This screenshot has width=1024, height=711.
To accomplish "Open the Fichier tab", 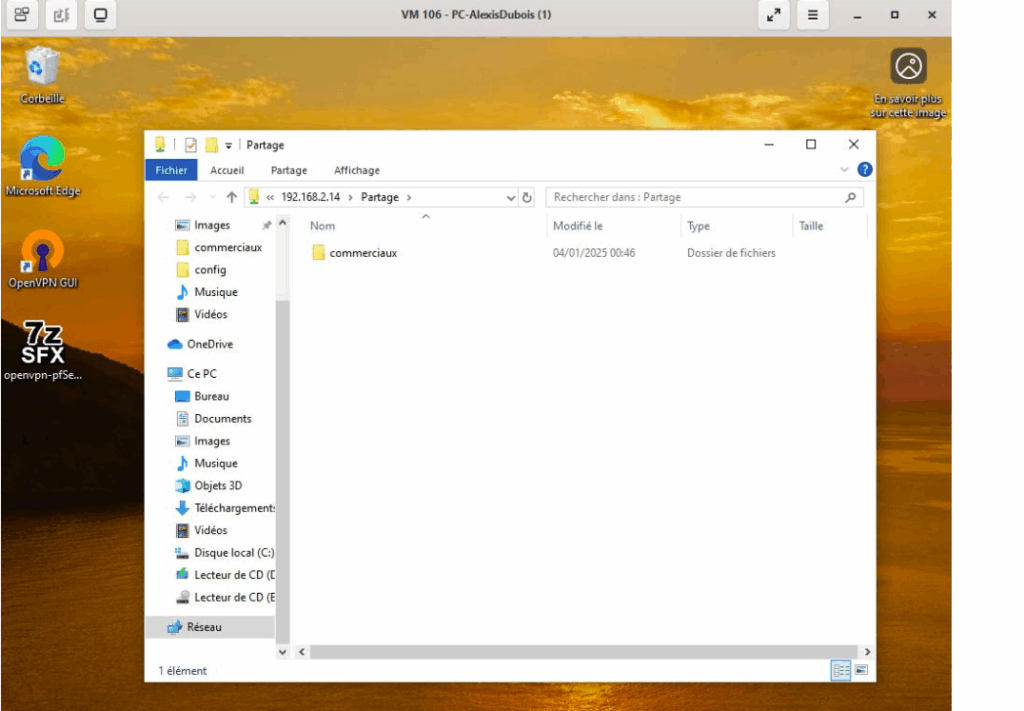I will 171,170.
